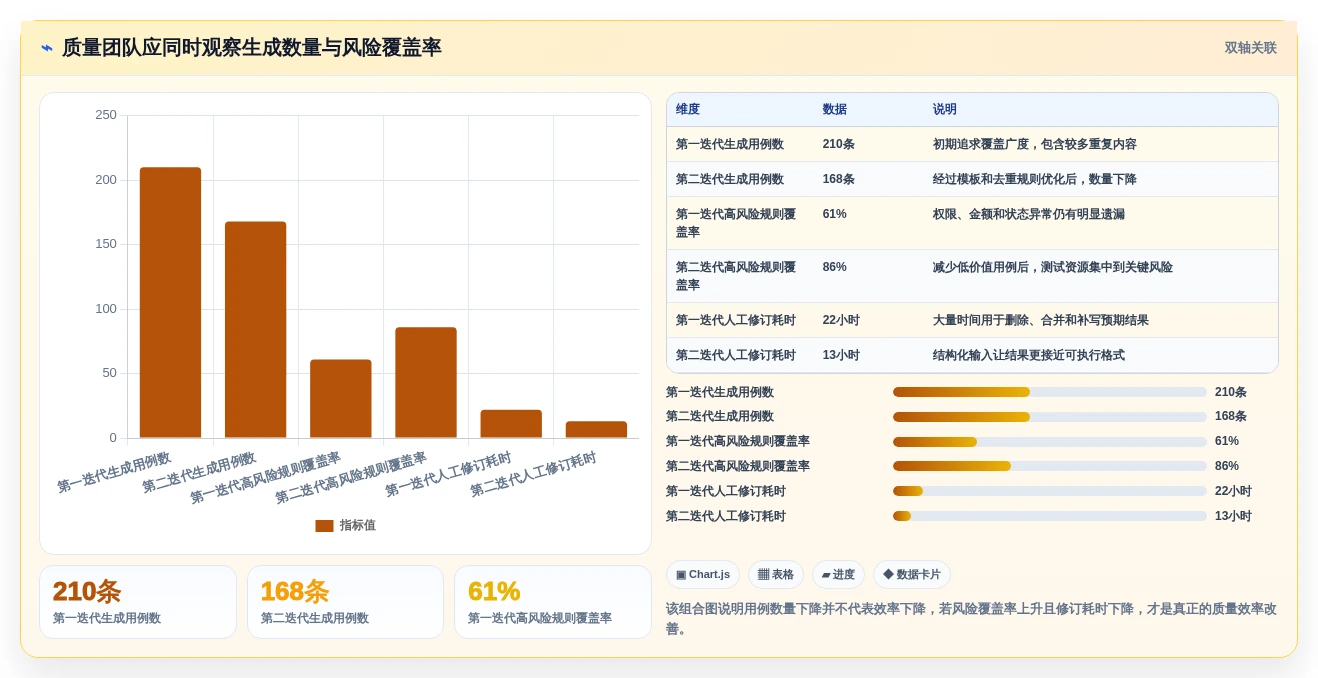Click the table cell 减少低价值用例后，测试资源集中到关键风险
Screen dimensions: 1318x678
coord(1053,267)
